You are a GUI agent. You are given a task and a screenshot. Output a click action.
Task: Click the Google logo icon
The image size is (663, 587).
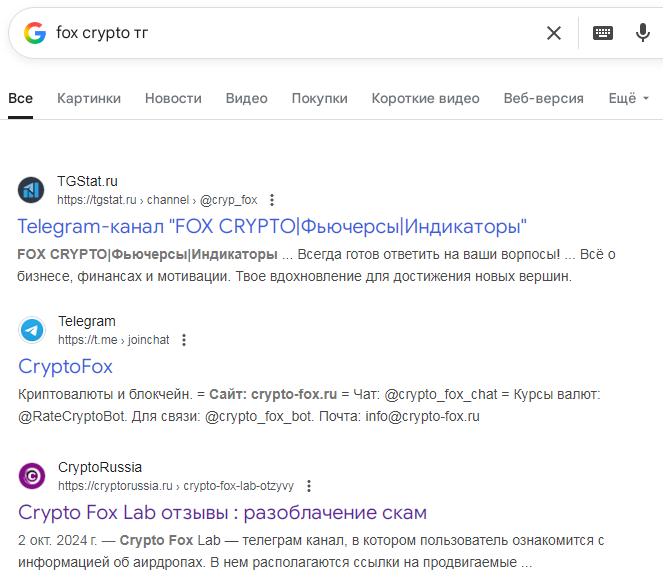35,33
